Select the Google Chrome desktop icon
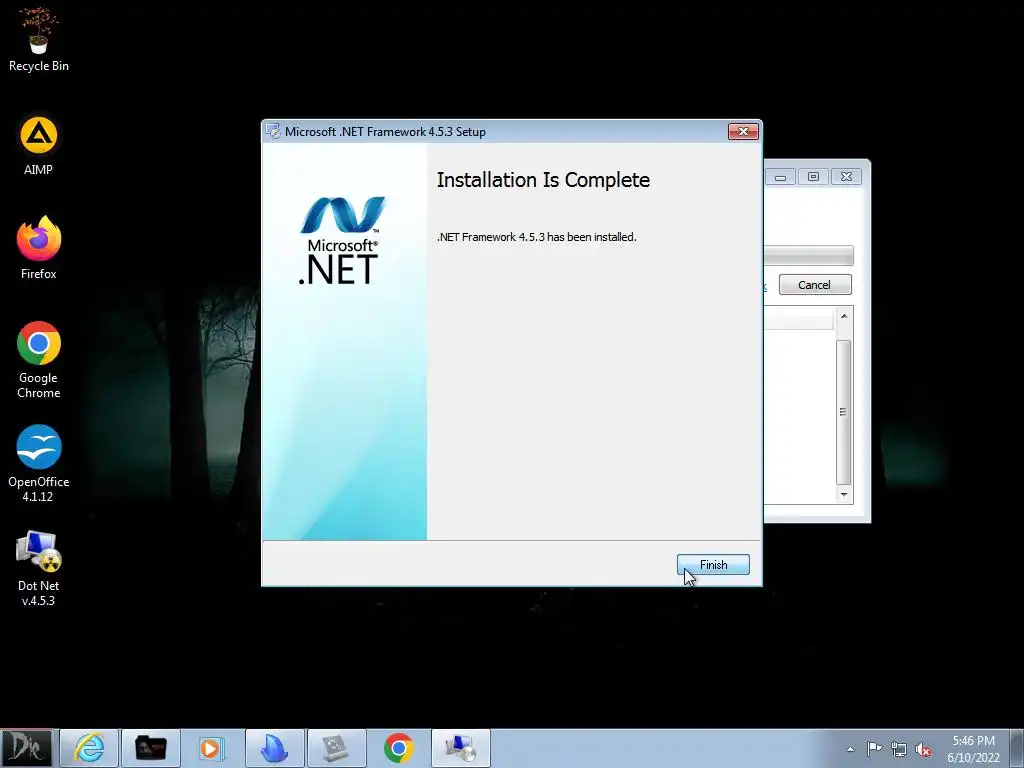 pos(39,359)
